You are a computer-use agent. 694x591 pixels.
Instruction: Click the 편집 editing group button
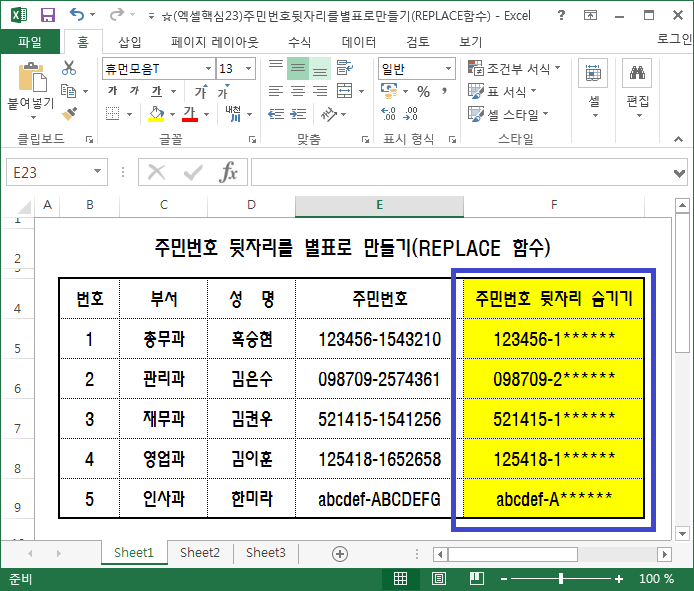pos(637,89)
